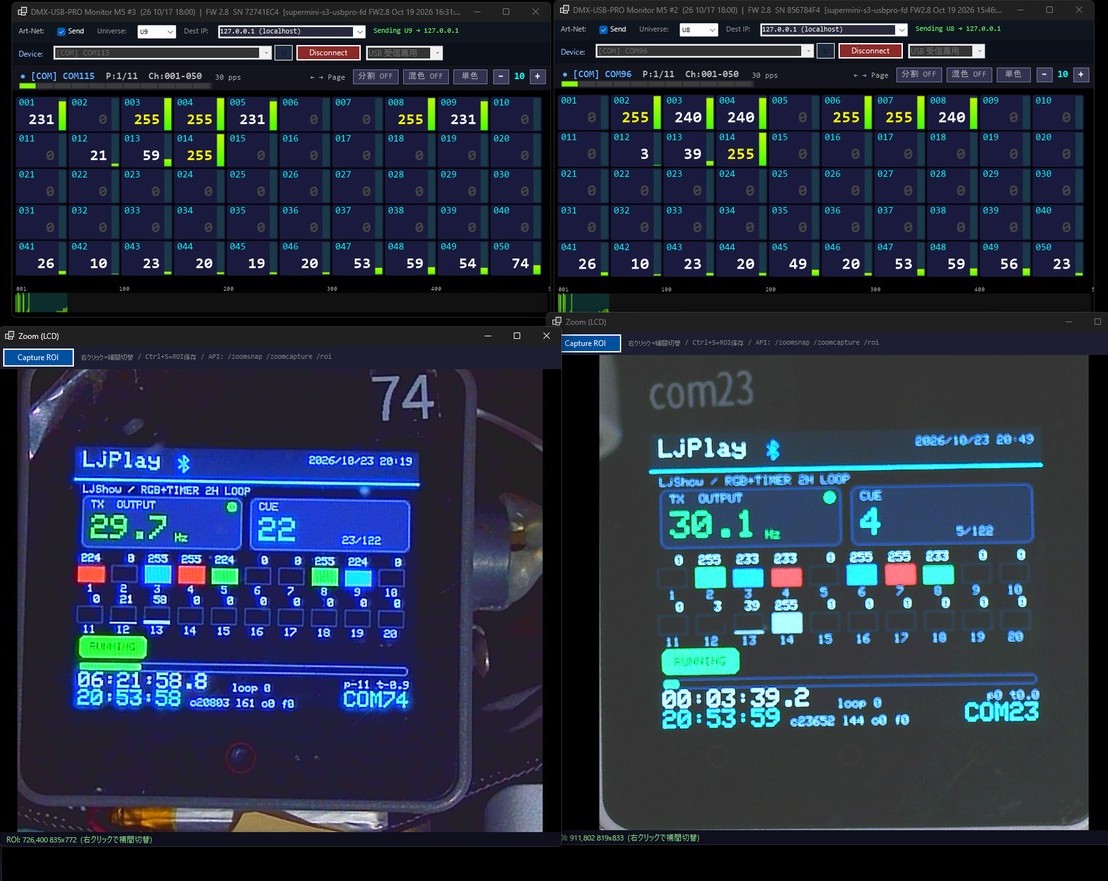
Task: Click "← → Page" label in Monitor #3
Action: 327,77
